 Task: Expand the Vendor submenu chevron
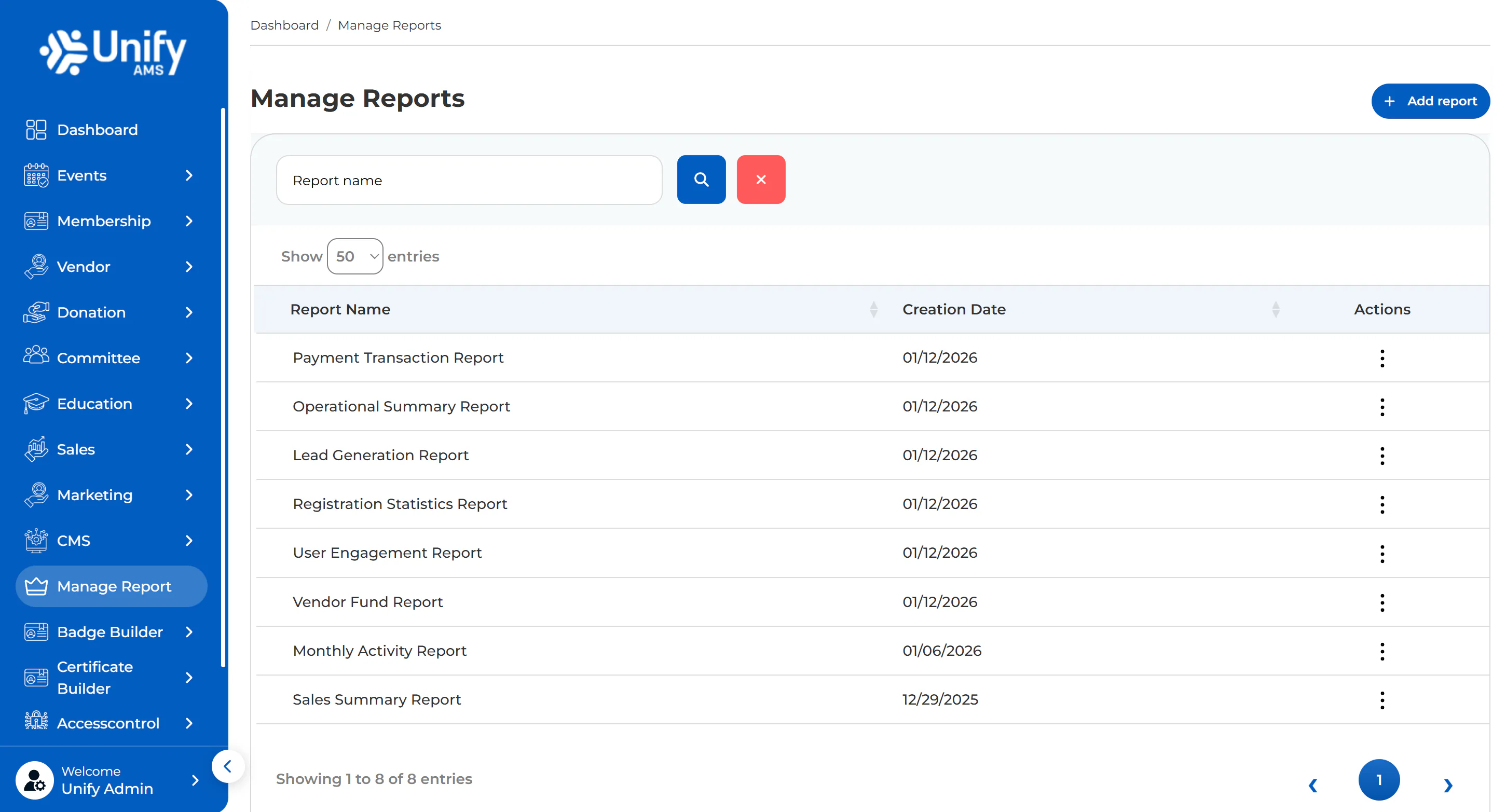pyautogui.click(x=189, y=267)
